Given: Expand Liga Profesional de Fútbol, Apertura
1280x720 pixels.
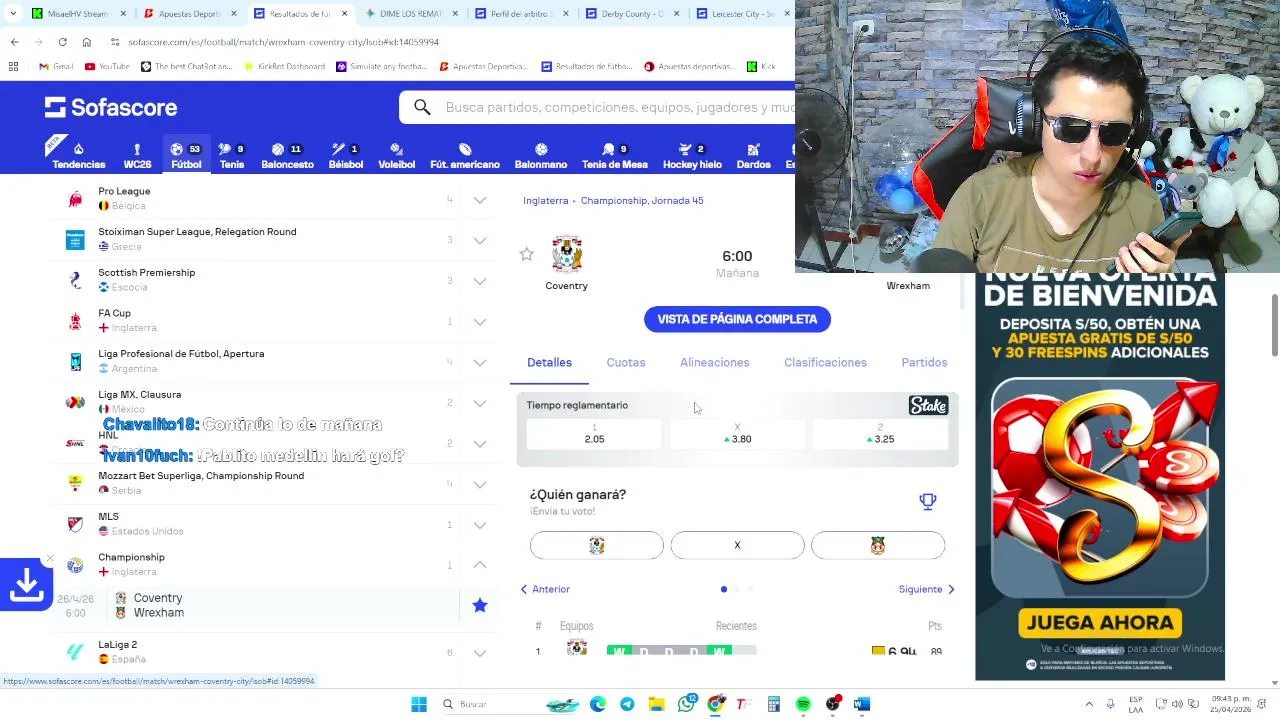Looking at the screenshot, I should (480, 362).
